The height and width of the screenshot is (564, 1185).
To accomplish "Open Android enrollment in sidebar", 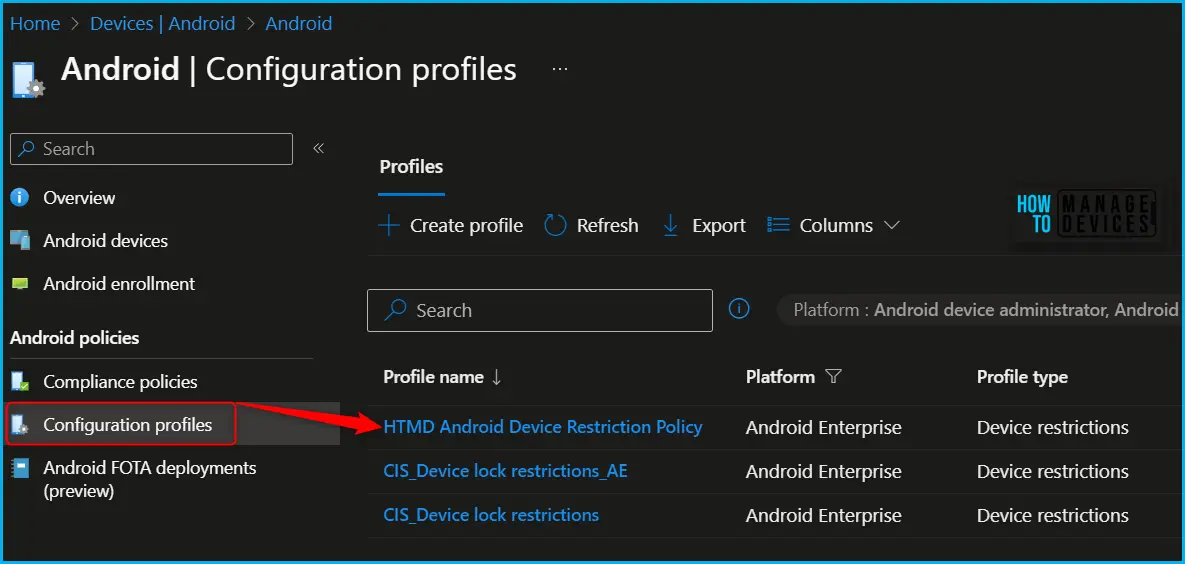I will (x=119, y=284).
